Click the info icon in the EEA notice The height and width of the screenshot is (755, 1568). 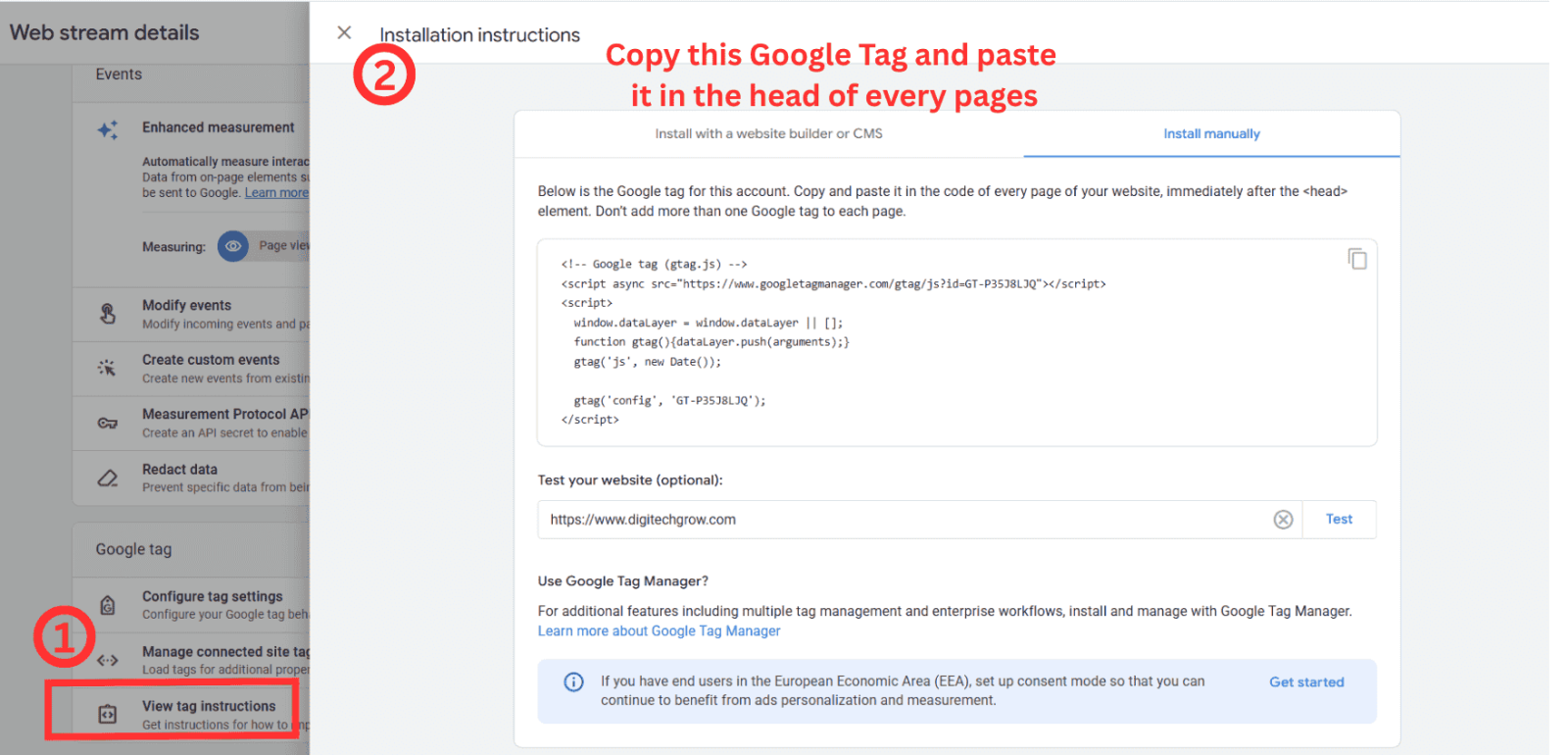pos(573,682)
